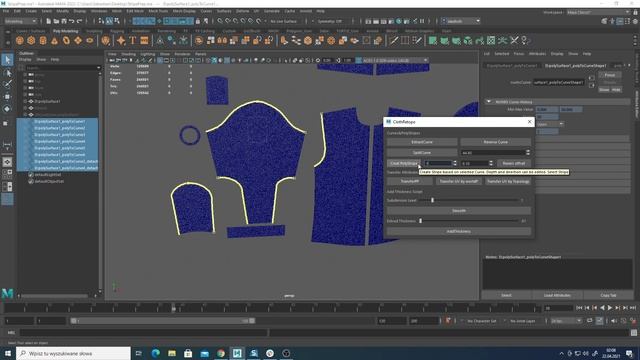
Task: Toggle the lock icon beside the selection mask buttons
Action: tap(198, 21)
